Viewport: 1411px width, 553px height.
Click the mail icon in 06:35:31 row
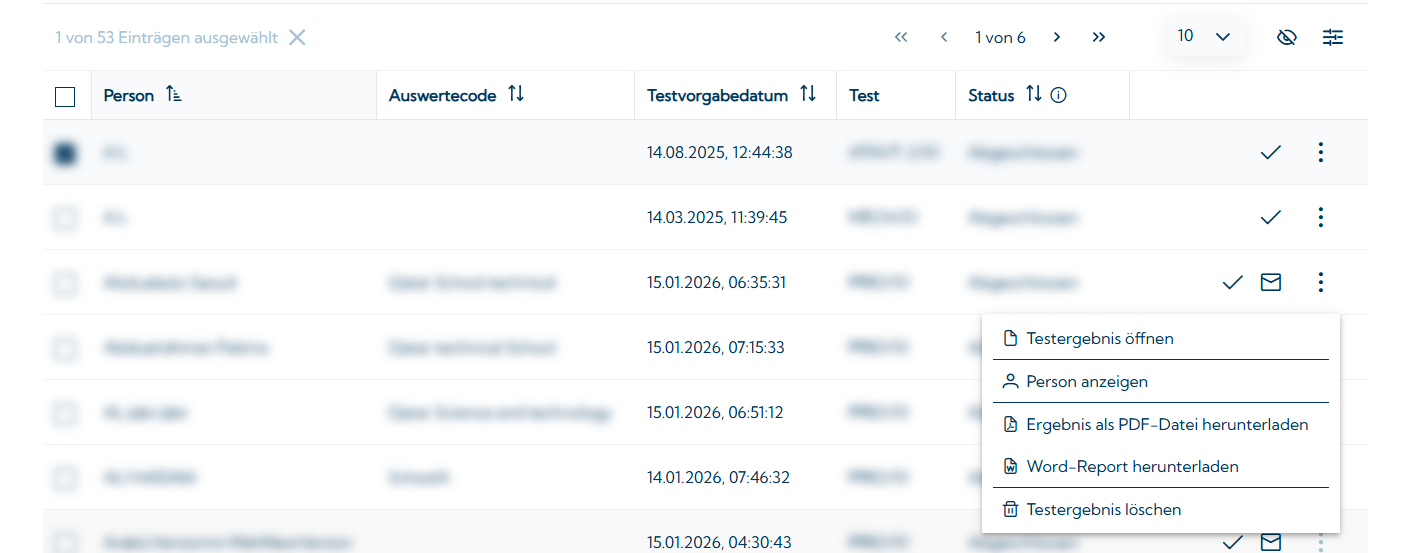(x=1270, y=283)
